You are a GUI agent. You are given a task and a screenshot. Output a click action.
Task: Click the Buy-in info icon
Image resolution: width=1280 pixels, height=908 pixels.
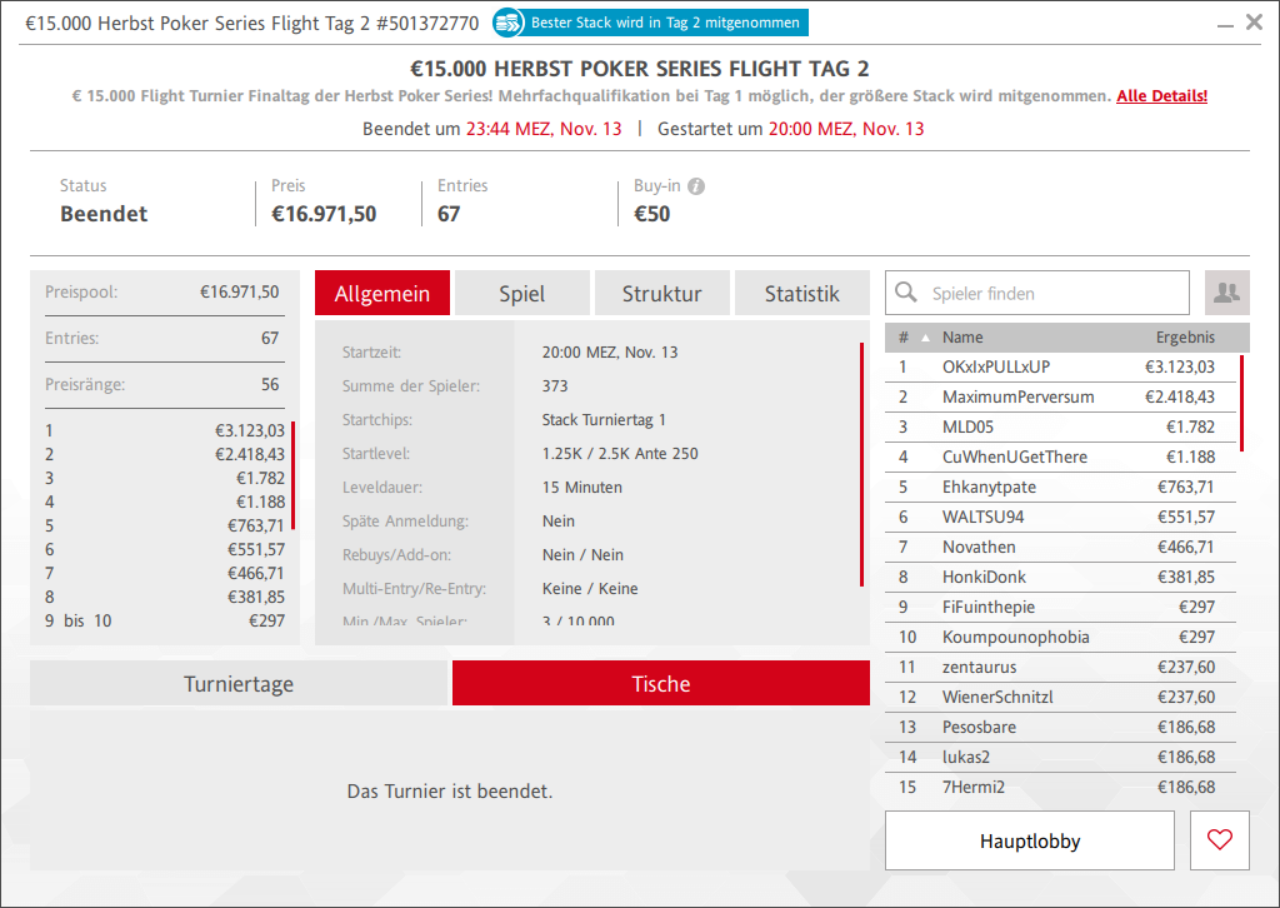coord(697,186)
